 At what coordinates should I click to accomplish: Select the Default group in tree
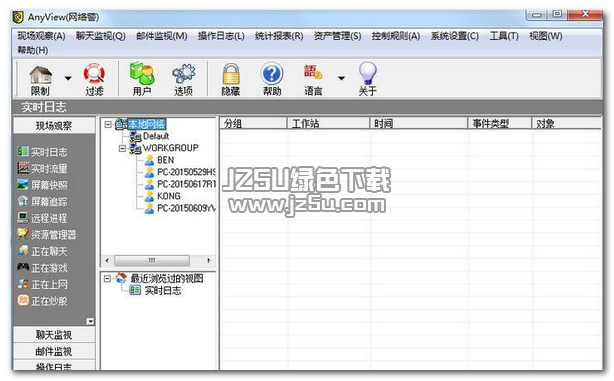coord(156,136)
